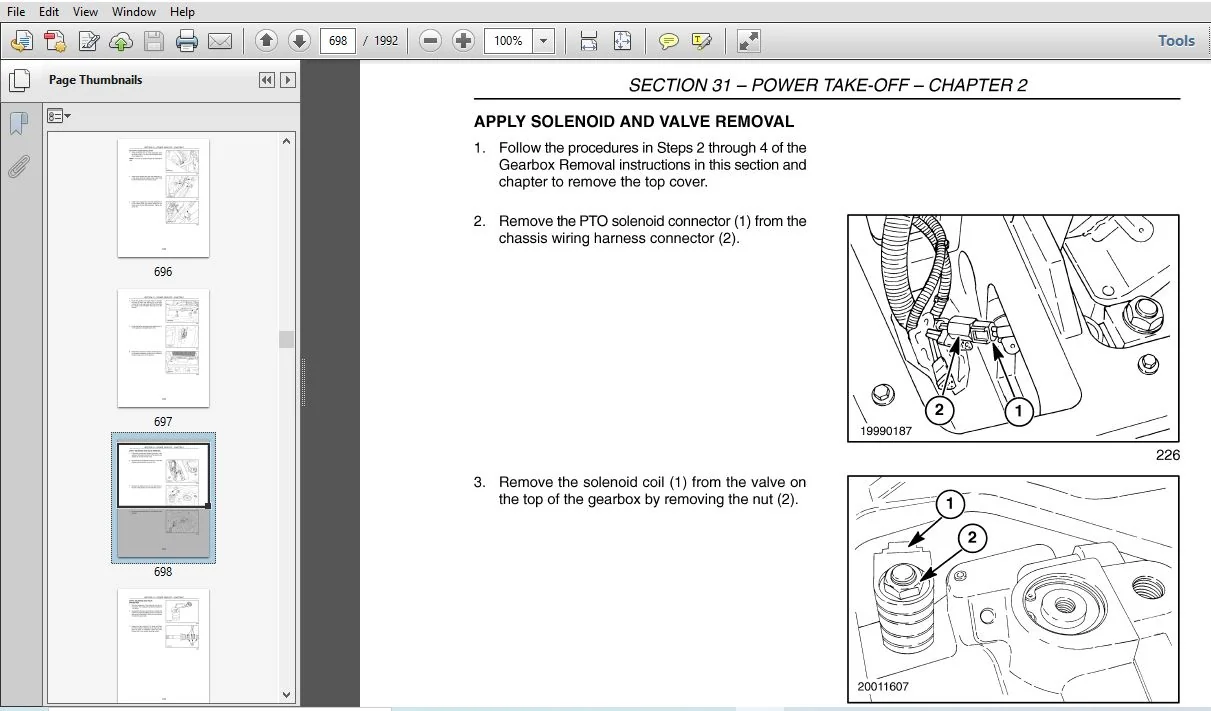Click the upload to cloud icon
The width and height of the screenshot is (1211, 711).
coord(121,41)
